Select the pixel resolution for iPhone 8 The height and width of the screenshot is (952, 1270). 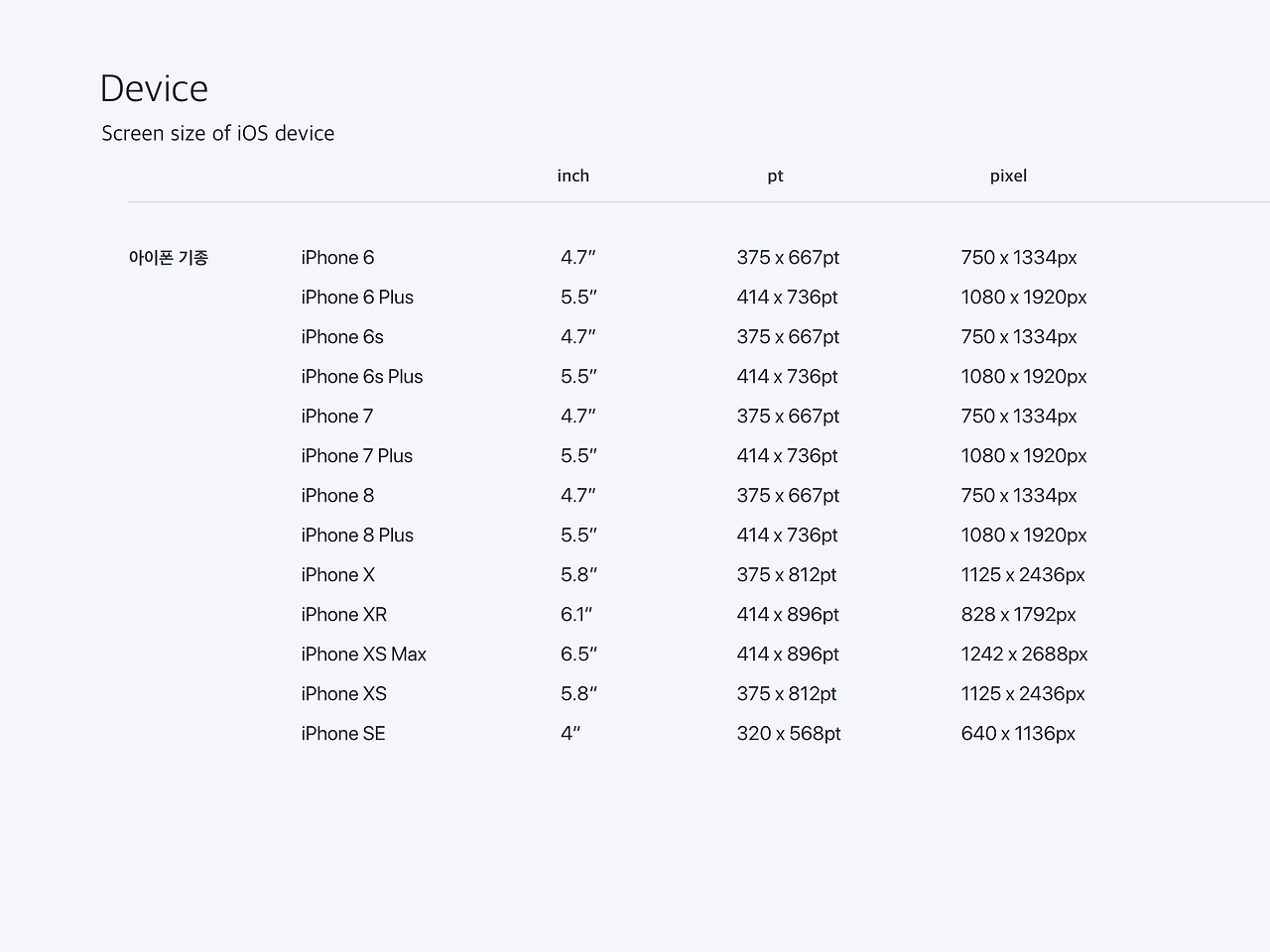click(x=1019, y=496)
